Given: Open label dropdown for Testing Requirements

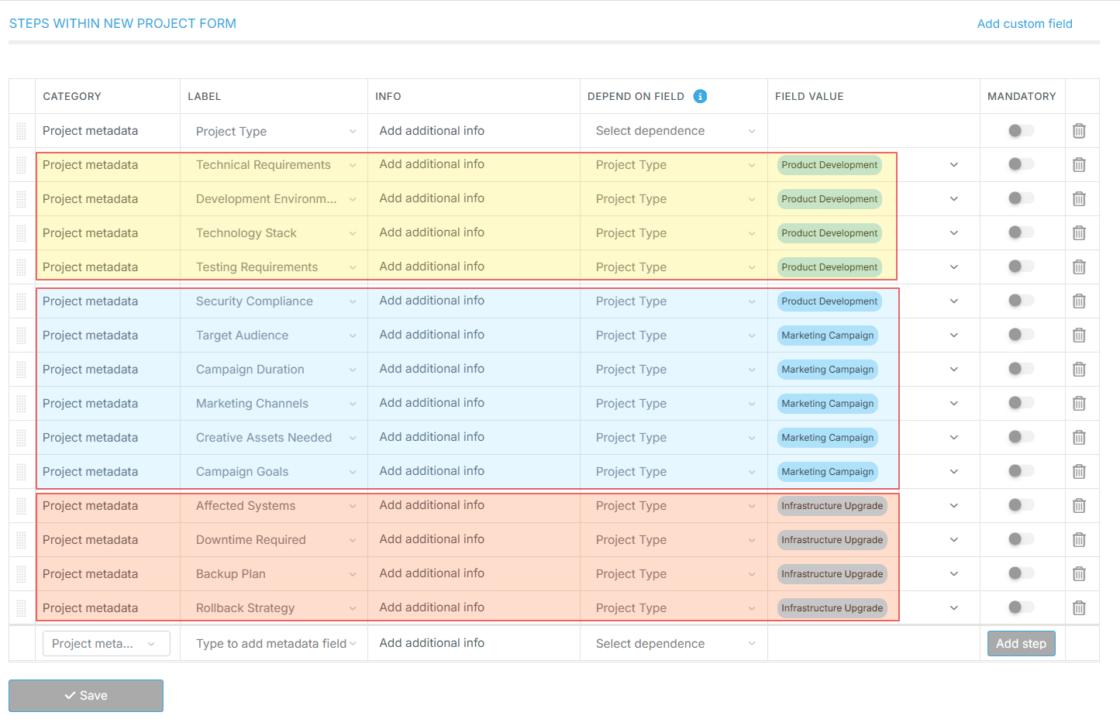Looking at the screenshot, I should click(x=352, y=267).
